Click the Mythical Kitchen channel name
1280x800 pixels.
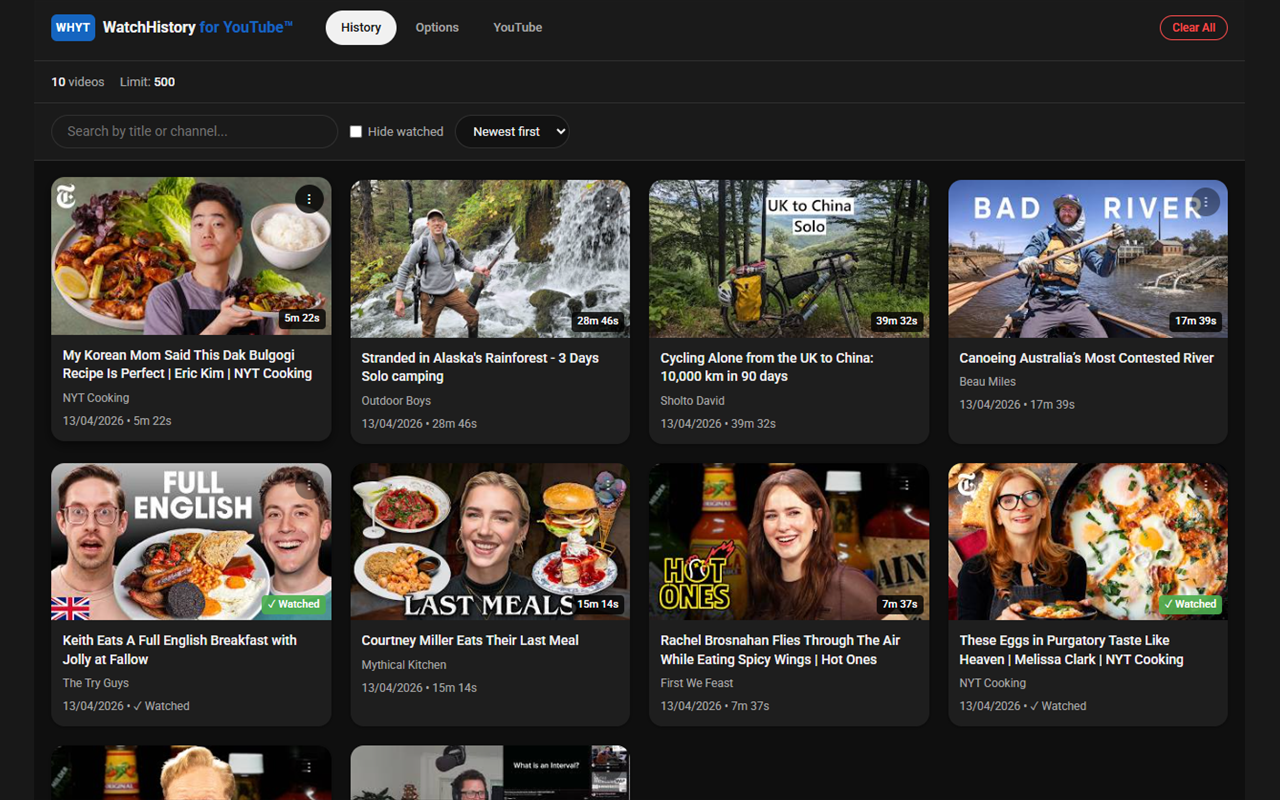(x=404, y=665)
